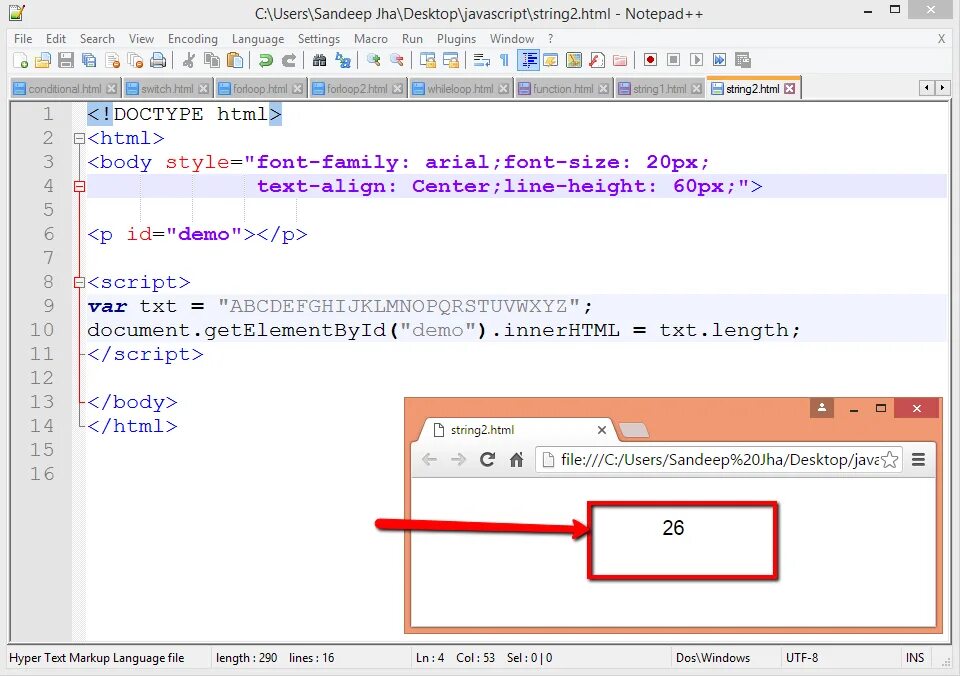
Task: Click the New document toolbar icon
Action: click(x=20, y=60)
